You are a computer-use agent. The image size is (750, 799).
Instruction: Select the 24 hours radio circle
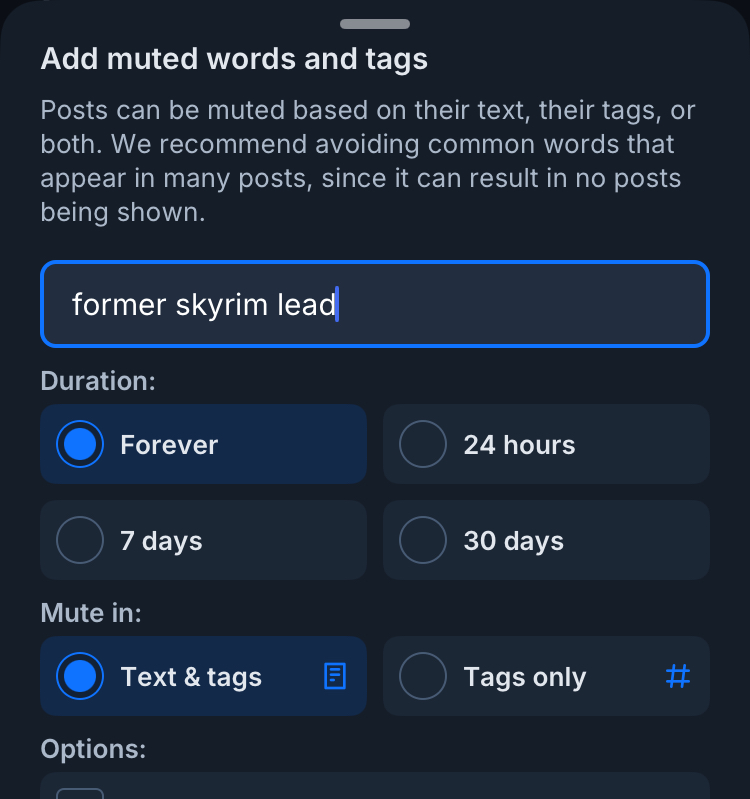click(423, 444)
